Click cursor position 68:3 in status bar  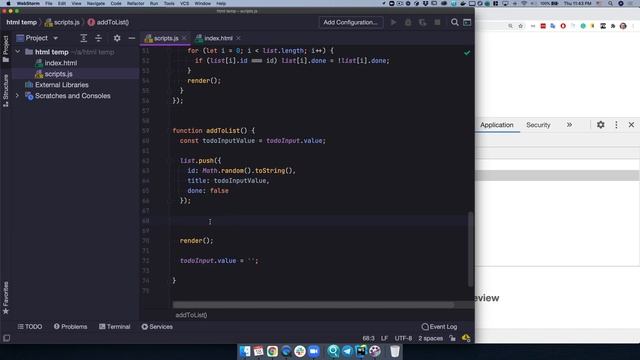(x=369, y=338)
